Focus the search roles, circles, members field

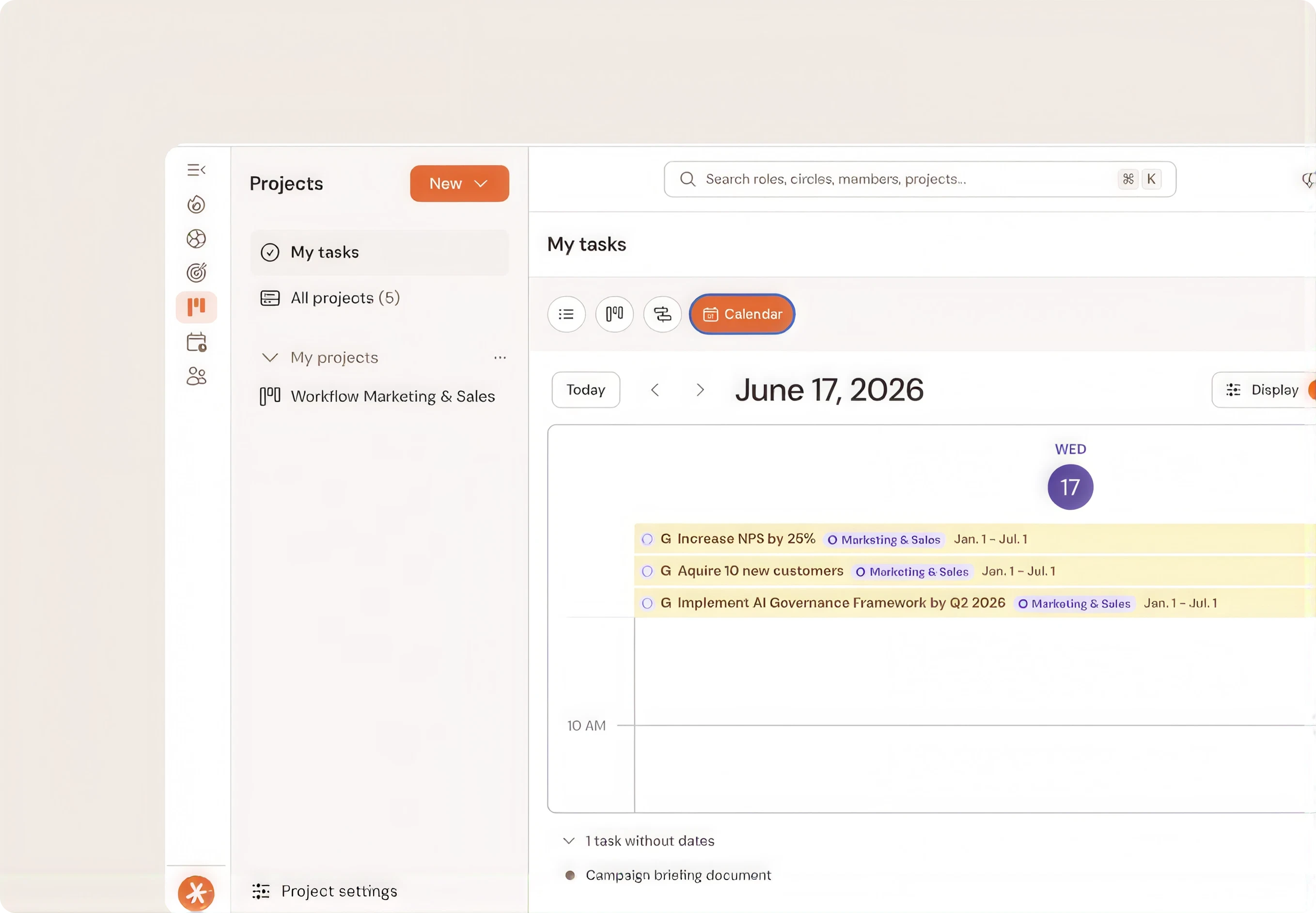pyautogui.click(x=920, y=179)
